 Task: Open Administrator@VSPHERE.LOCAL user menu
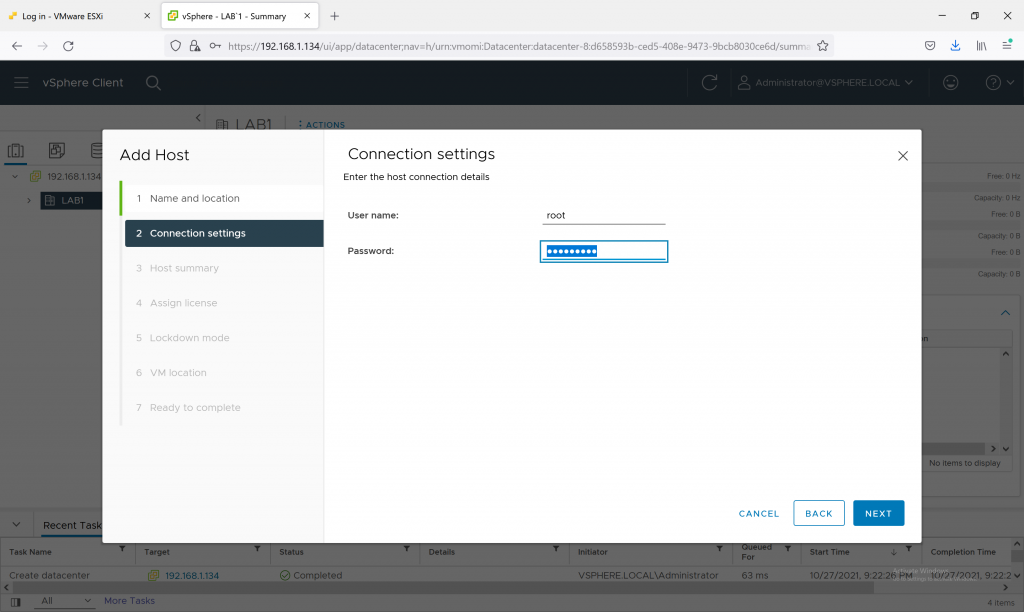click(x=825, y=82)
